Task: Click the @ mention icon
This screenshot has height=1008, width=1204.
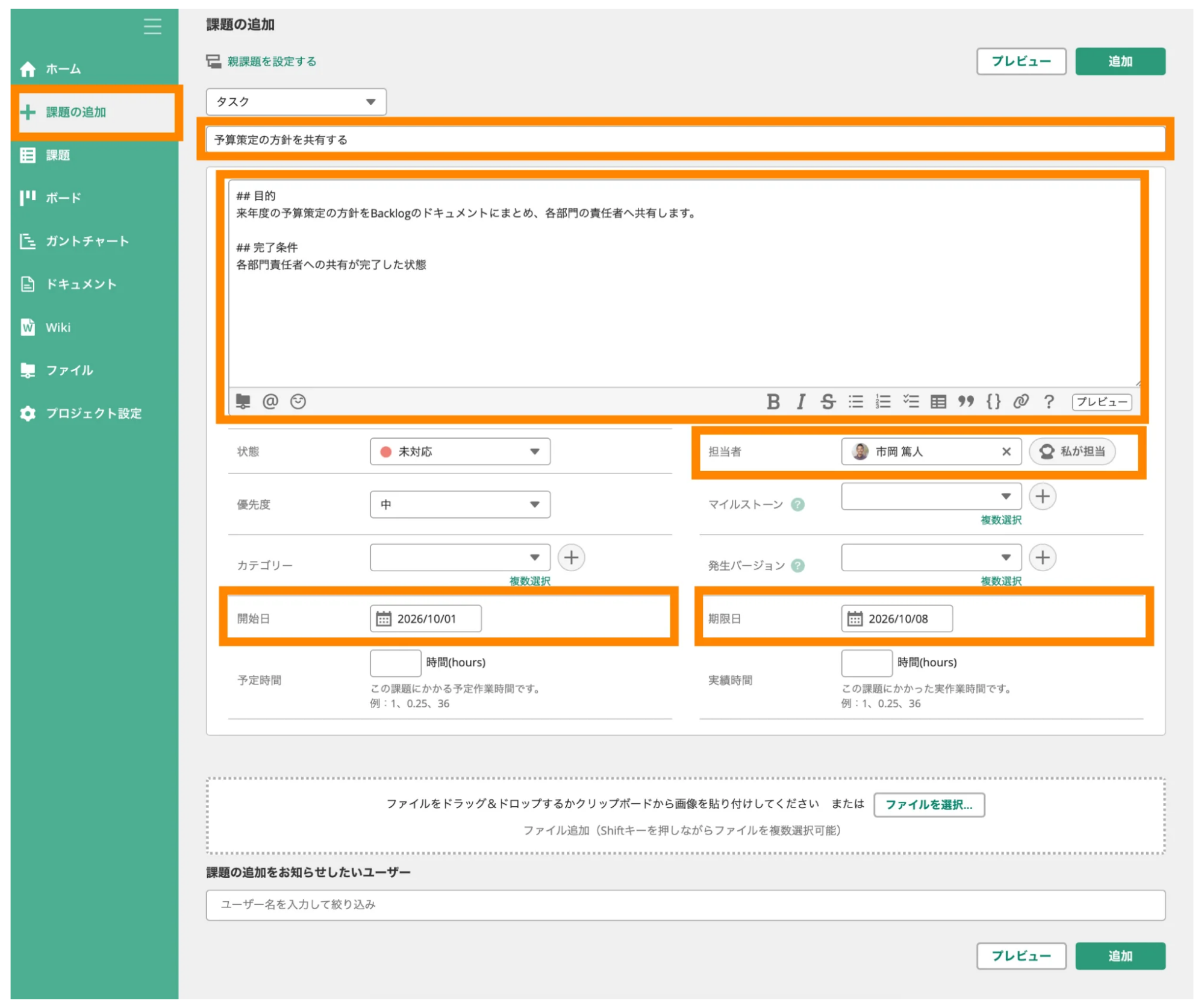Action: (x=270, y=401)
